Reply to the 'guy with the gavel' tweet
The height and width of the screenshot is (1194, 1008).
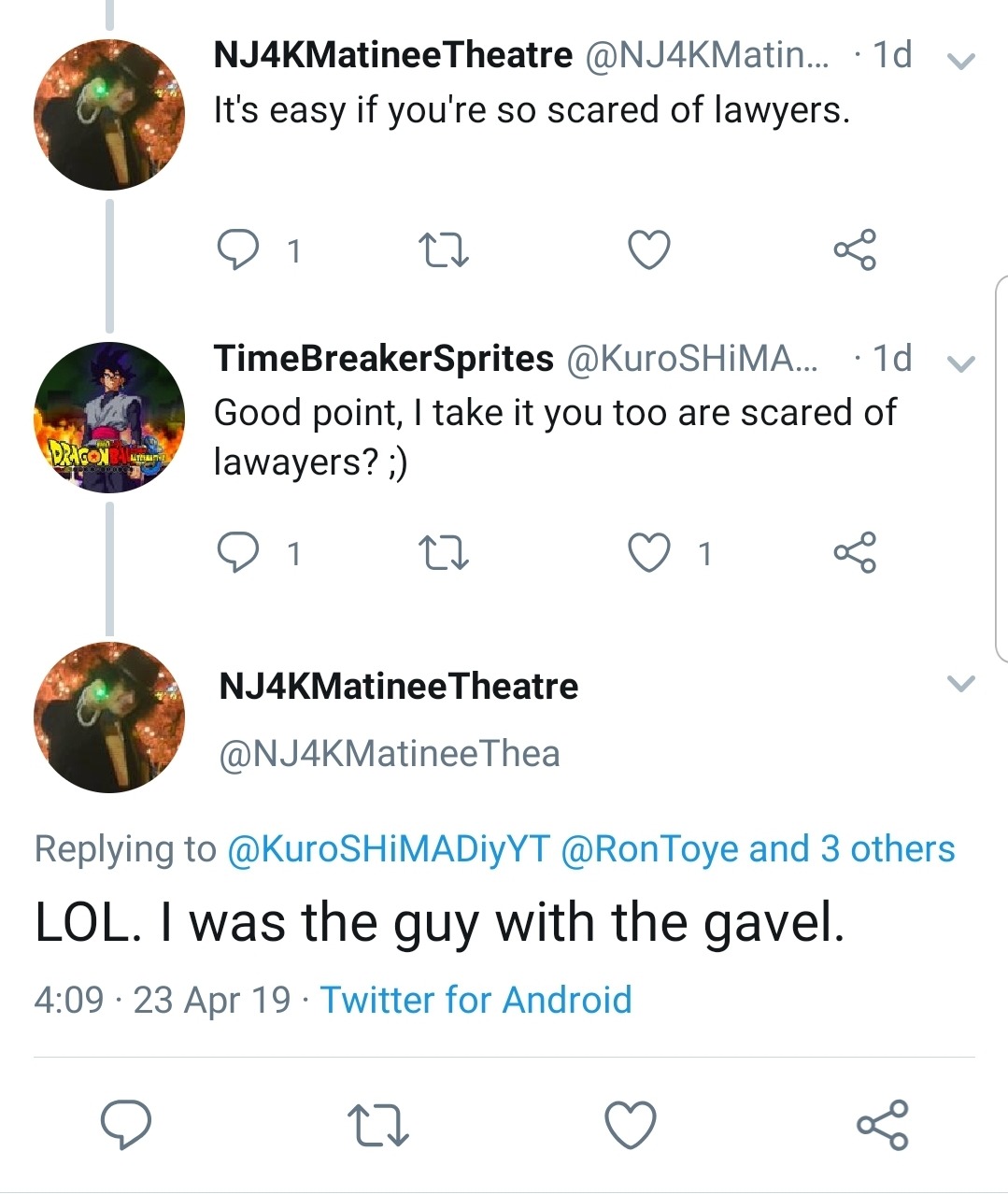click(126, 1124)
